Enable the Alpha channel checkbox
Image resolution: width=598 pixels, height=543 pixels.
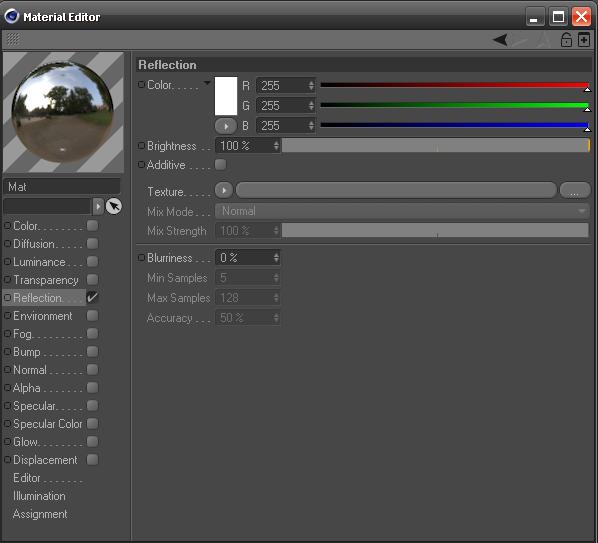92,387
